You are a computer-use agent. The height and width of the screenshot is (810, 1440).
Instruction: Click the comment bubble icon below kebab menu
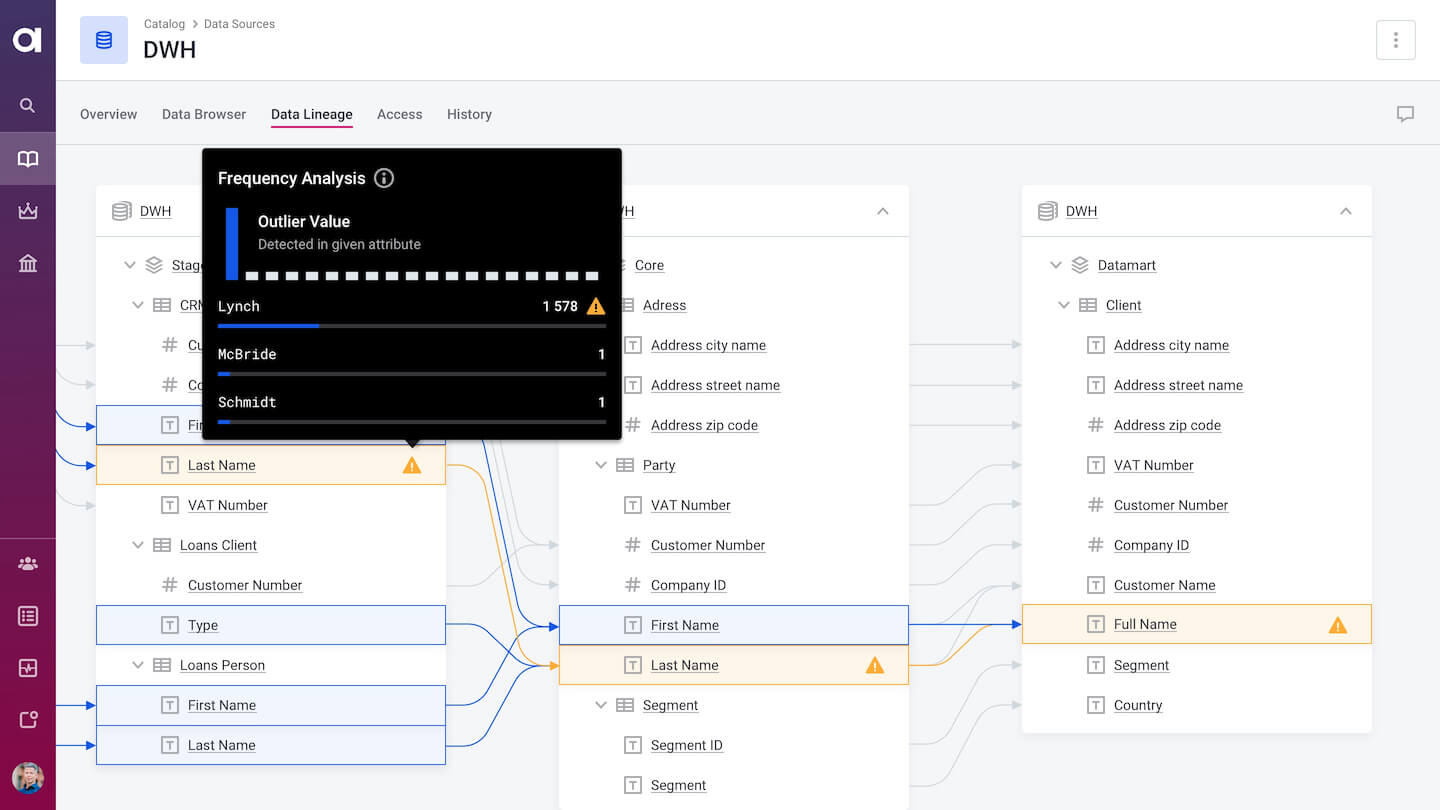coord(1406,113)
